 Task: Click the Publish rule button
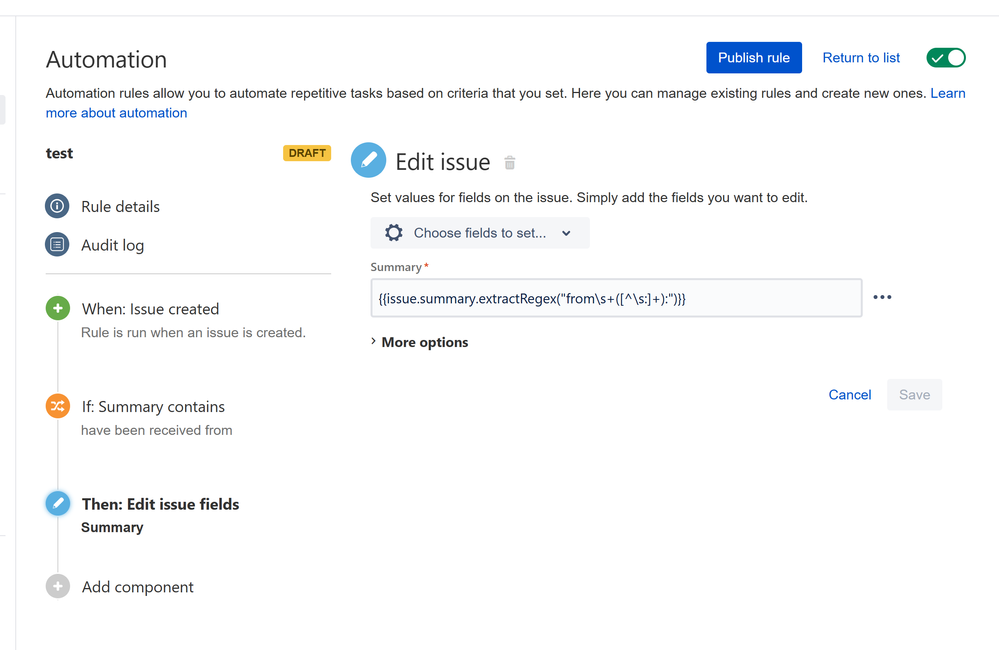click(754, 58)
